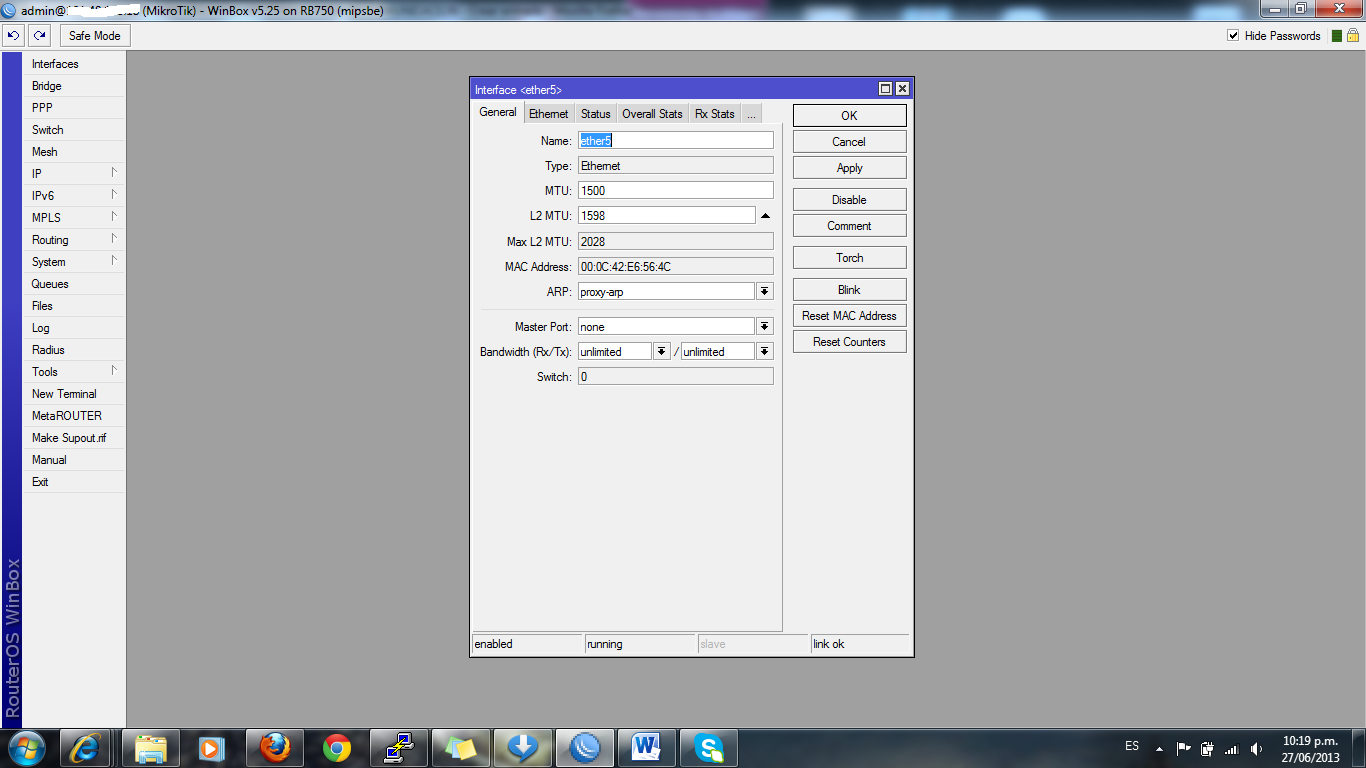Click the Cancel button
The height and width of the screenshot is (768, 1366).
click(850, 142)
